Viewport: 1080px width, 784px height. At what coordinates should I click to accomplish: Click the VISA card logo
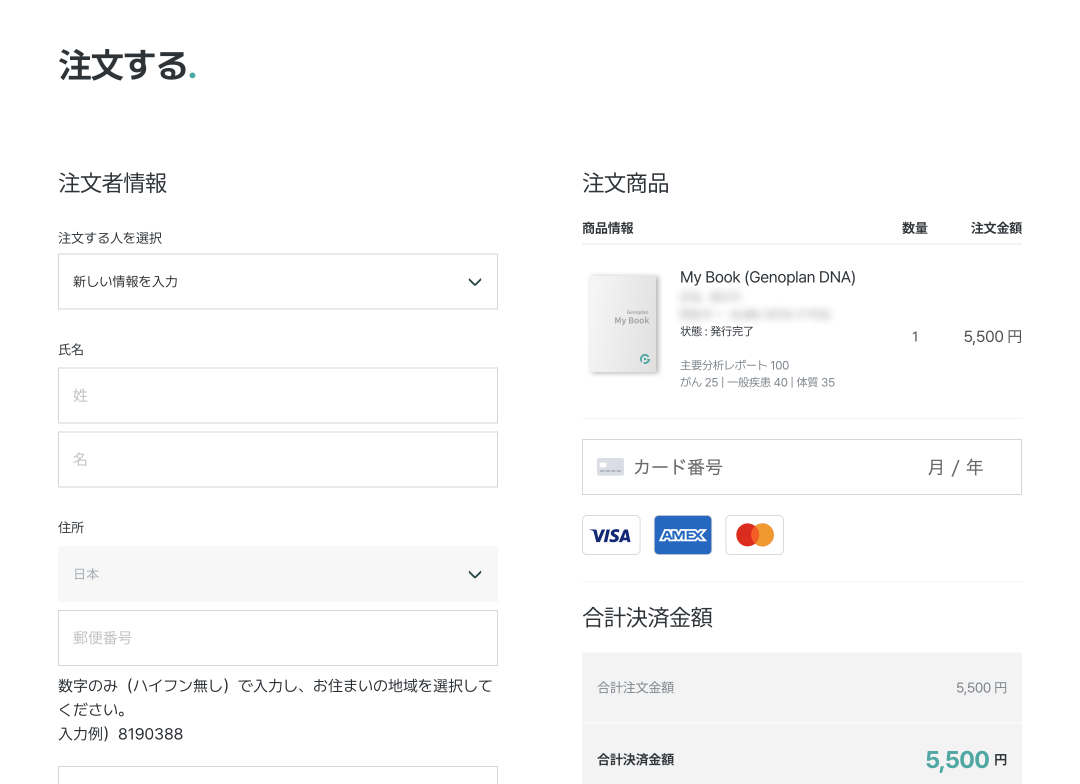click(x=611, y=535)
